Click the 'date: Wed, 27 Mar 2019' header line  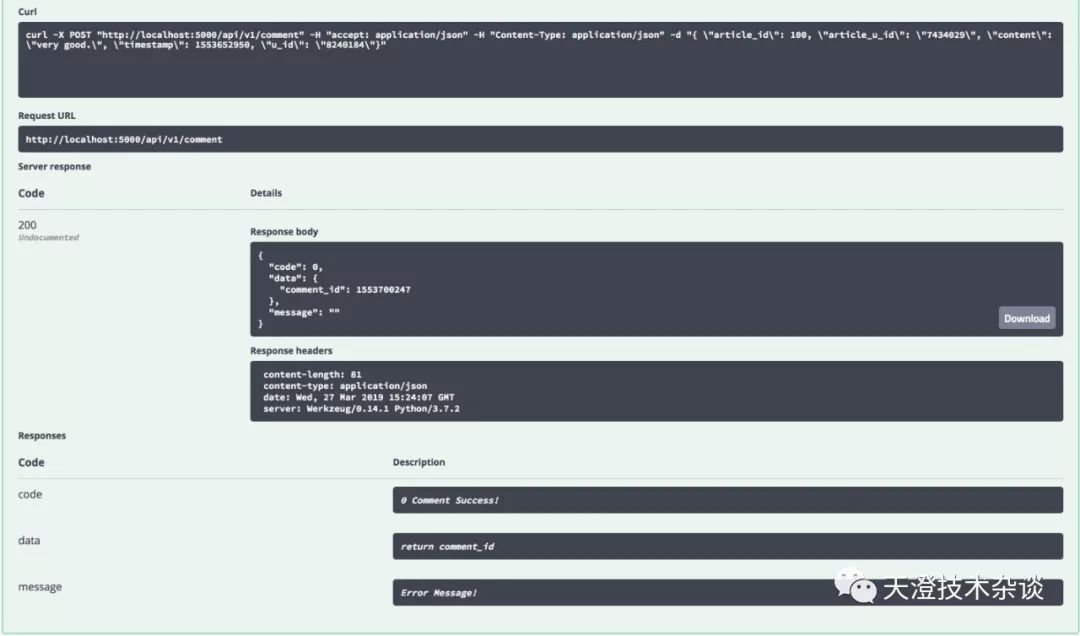[358, 398]
